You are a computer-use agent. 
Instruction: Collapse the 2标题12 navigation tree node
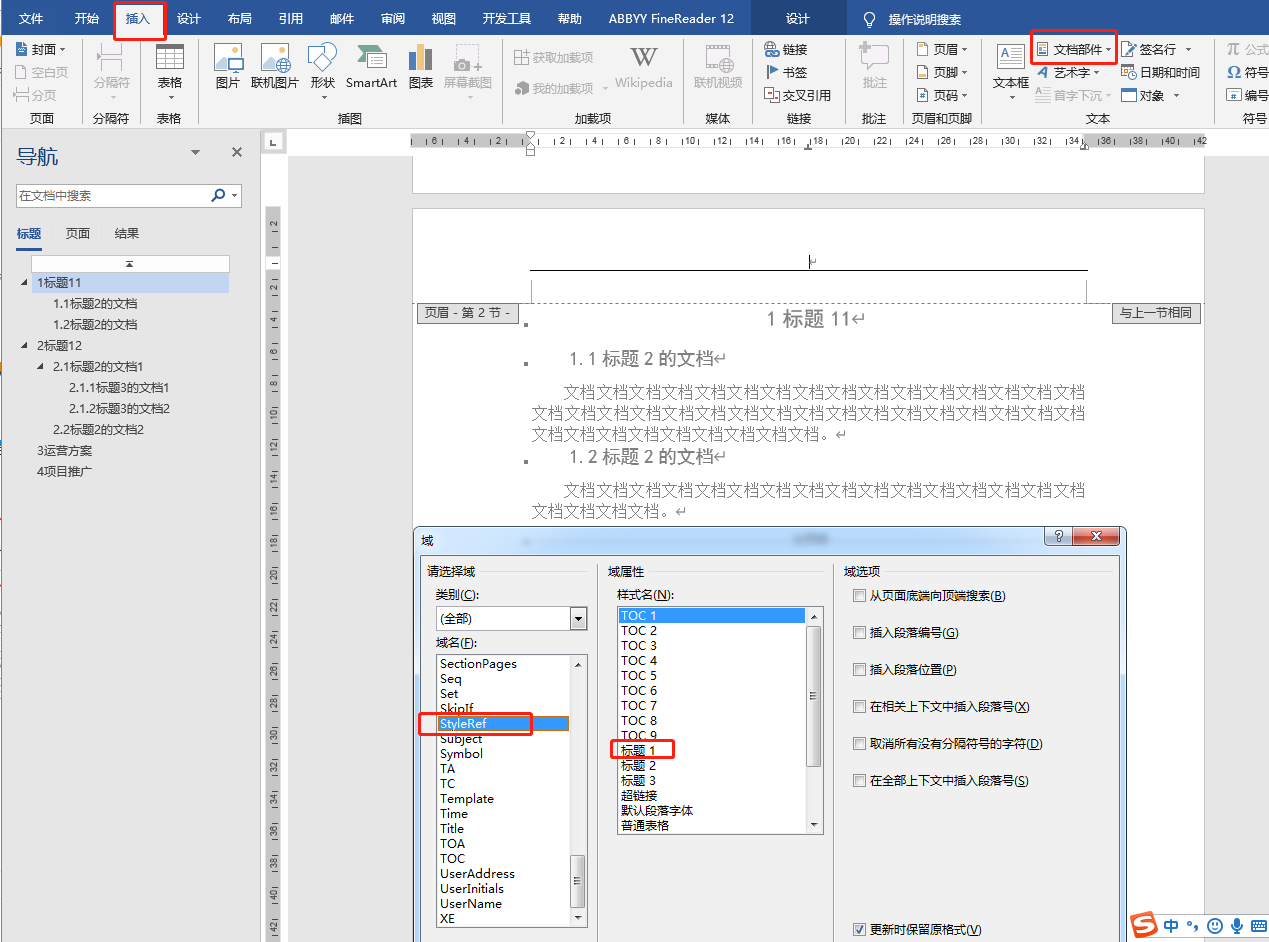pos(24,346)
